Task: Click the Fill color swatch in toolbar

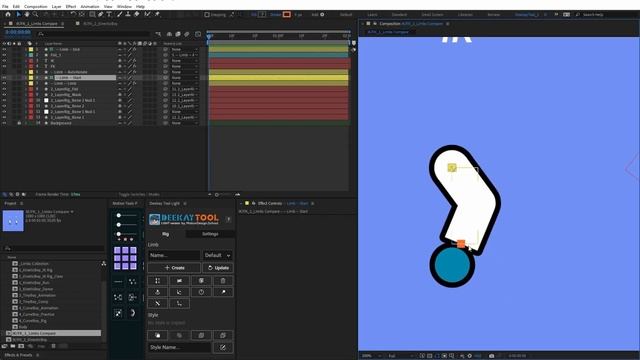Action: pos(262,15)
